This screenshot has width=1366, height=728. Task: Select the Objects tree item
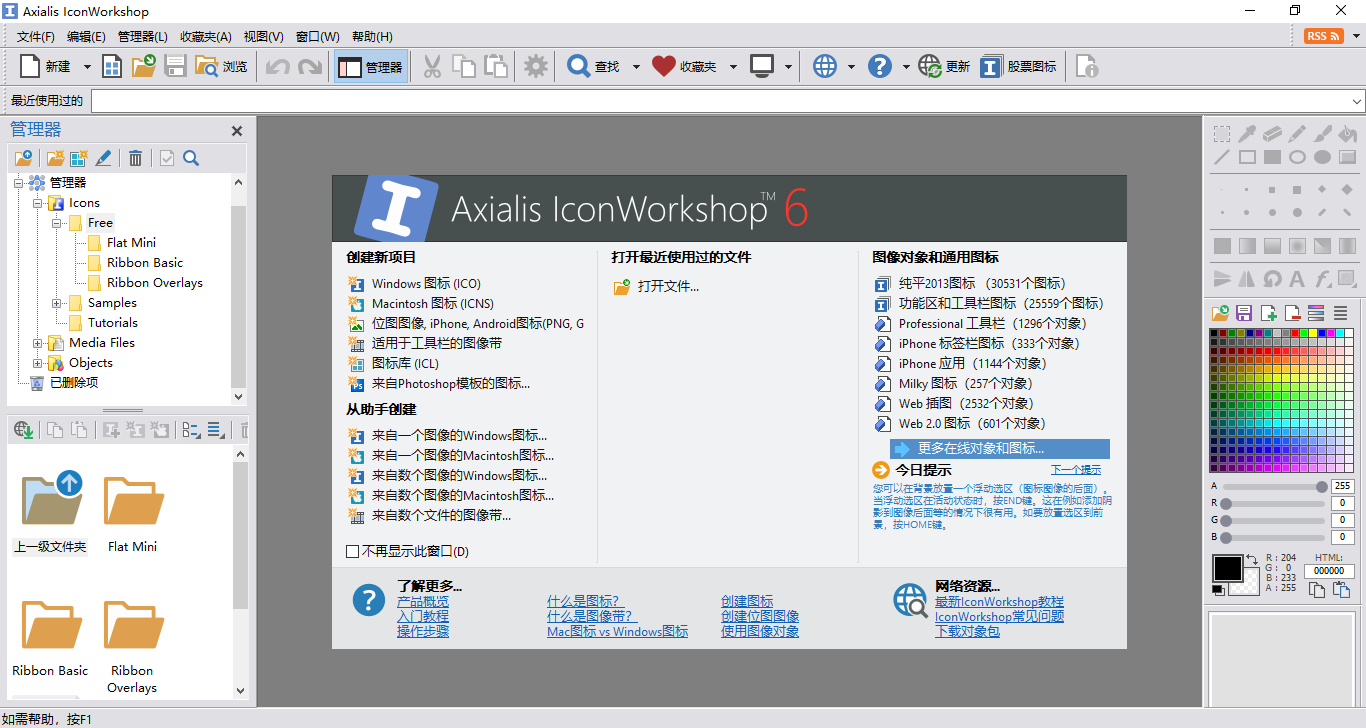[x=90, y=363]
